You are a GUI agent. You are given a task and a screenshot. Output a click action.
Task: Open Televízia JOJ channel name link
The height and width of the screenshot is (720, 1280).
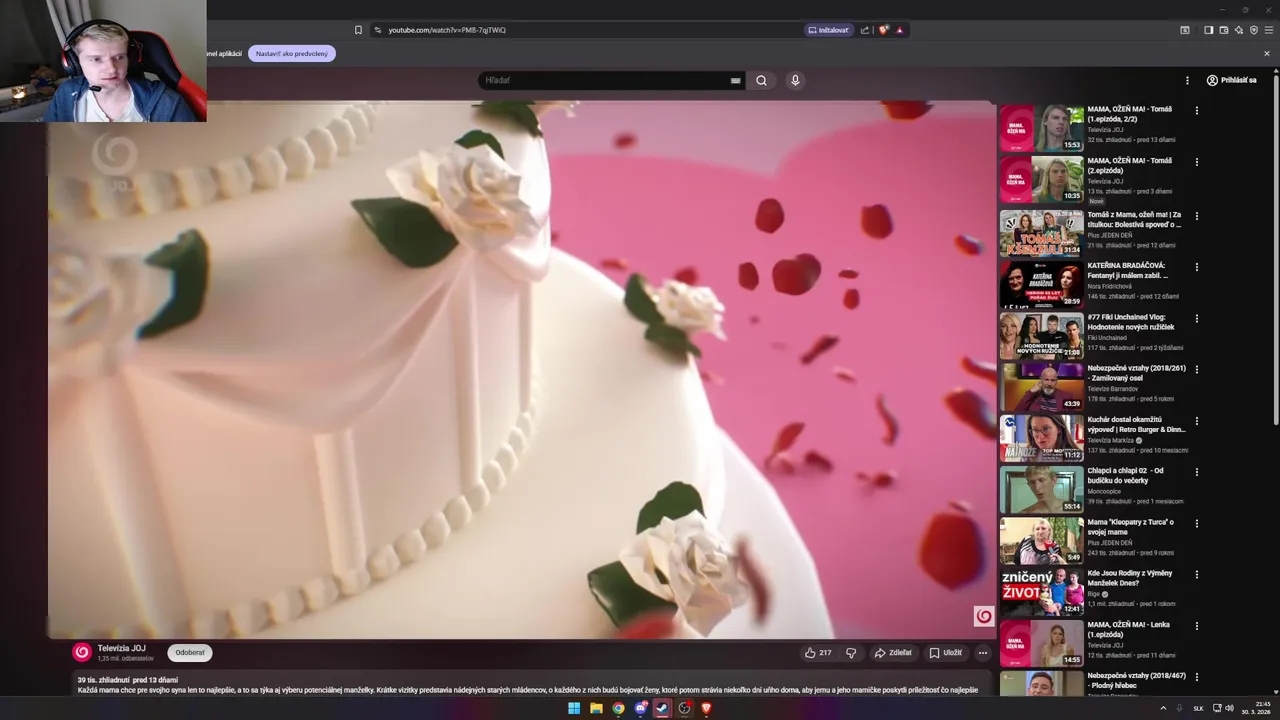point(121,648)
